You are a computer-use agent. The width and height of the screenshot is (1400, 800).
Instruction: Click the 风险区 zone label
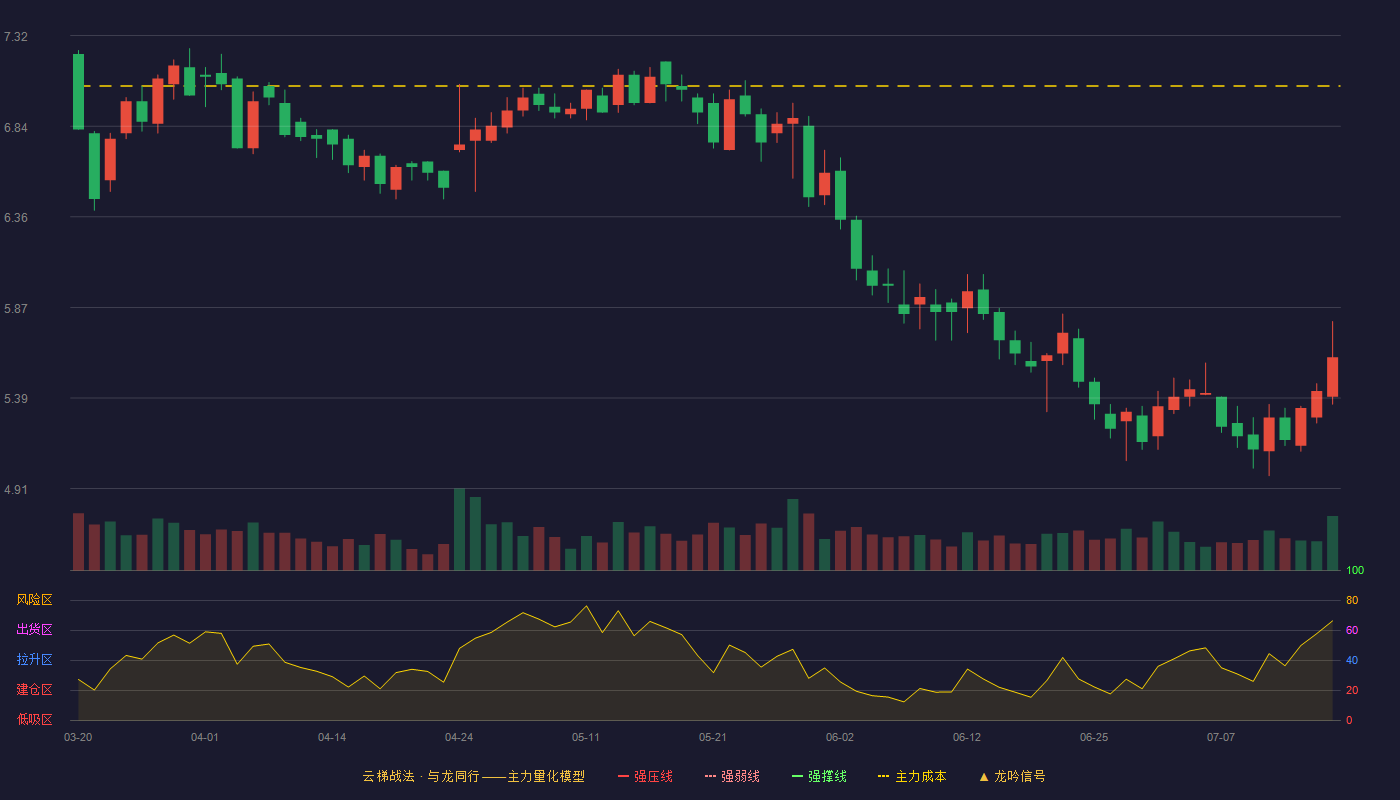tap(34, 600)
